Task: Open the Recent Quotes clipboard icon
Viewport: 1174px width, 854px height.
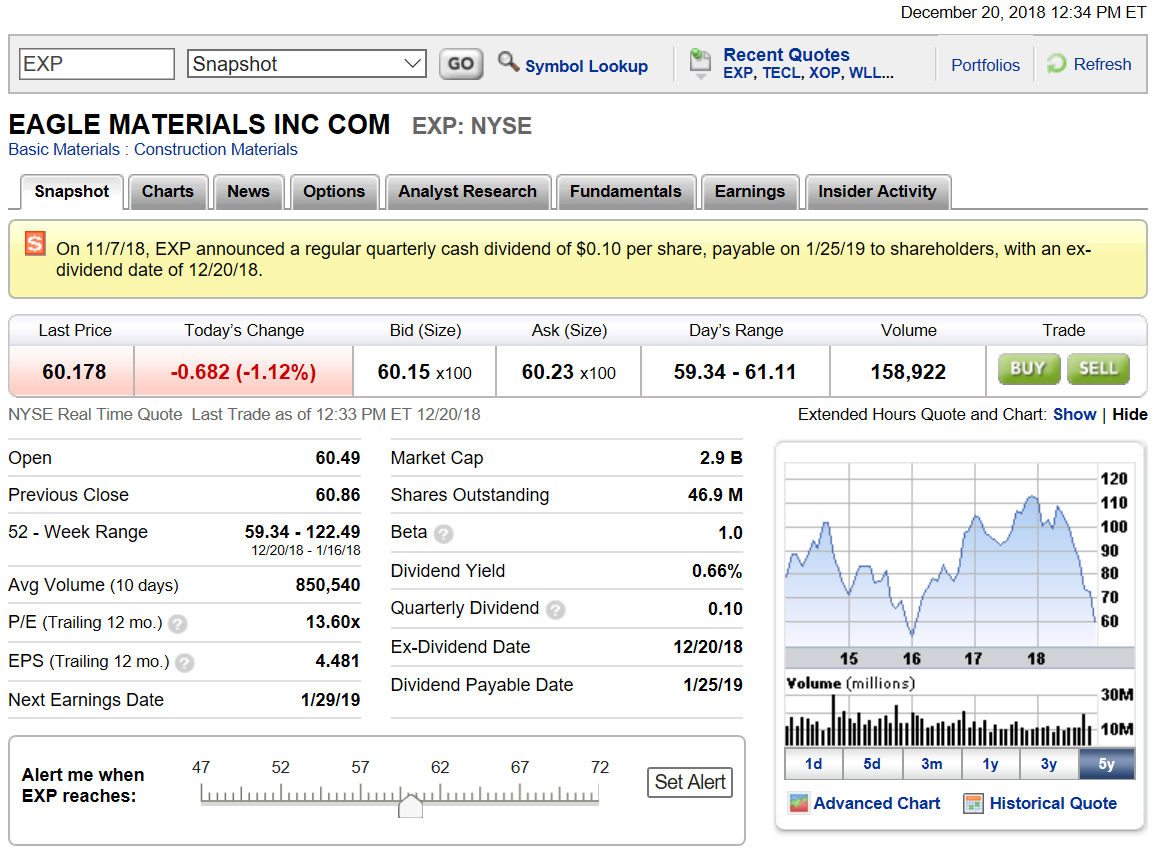Action: (700, 60)
